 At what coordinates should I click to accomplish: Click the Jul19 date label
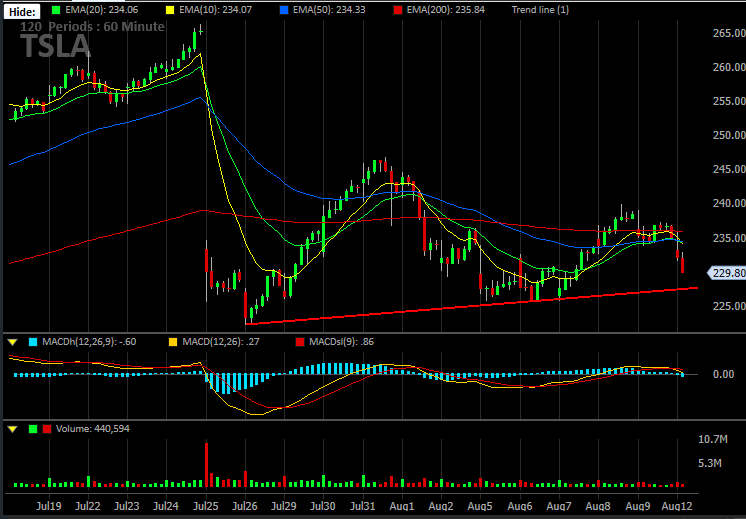point(49,506)
